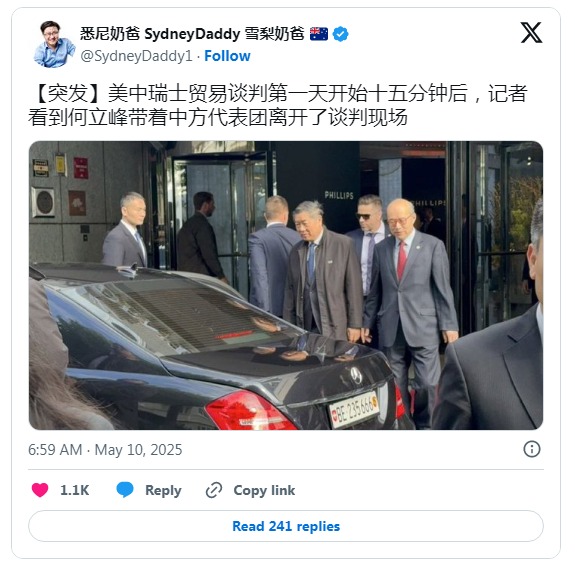Open the attached photo of the delegation
Viewport: 575px width, 567px height.
(286, 285)
